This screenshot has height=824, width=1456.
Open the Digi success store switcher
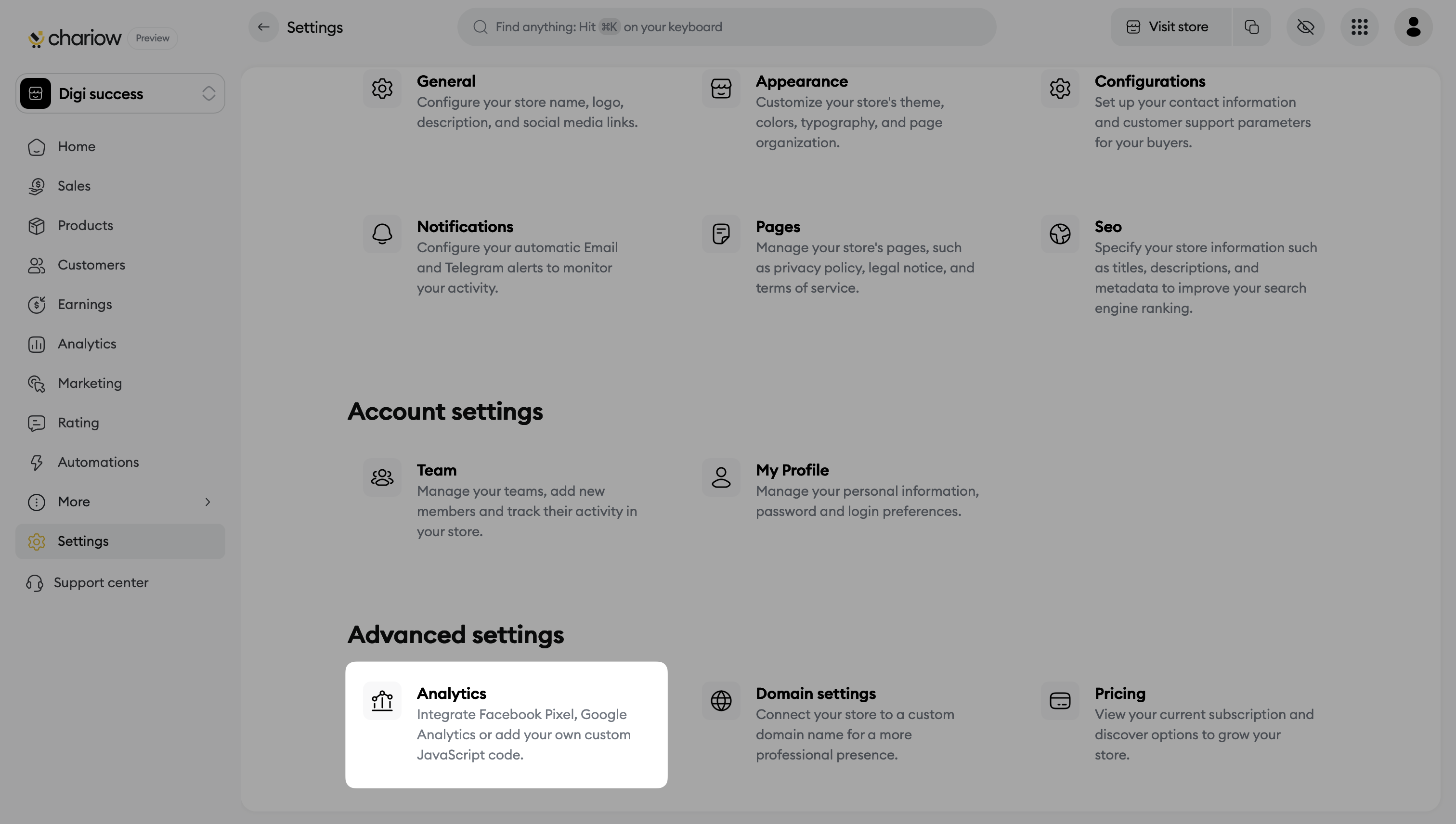tap(120, 93)
